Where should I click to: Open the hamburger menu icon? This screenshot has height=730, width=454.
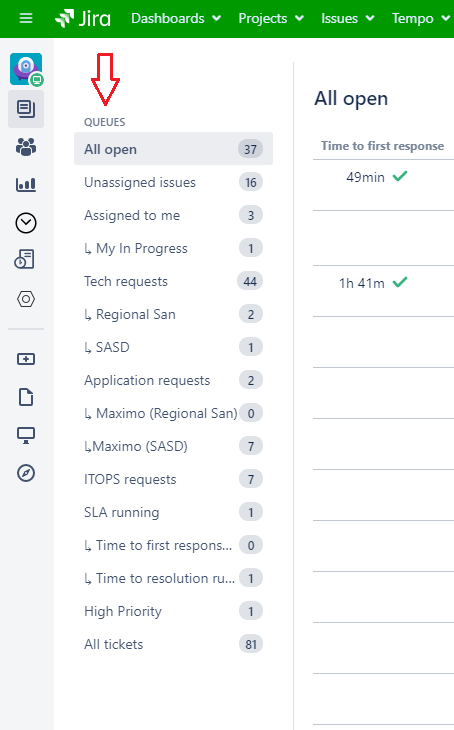26,18
